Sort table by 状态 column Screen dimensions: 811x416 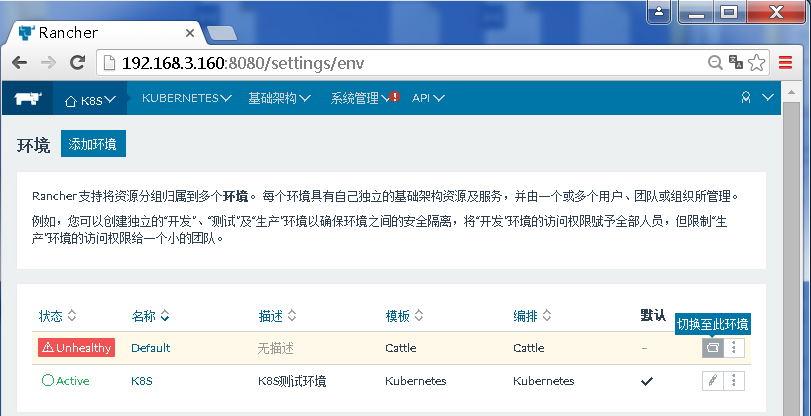click(x=57, y=316)
